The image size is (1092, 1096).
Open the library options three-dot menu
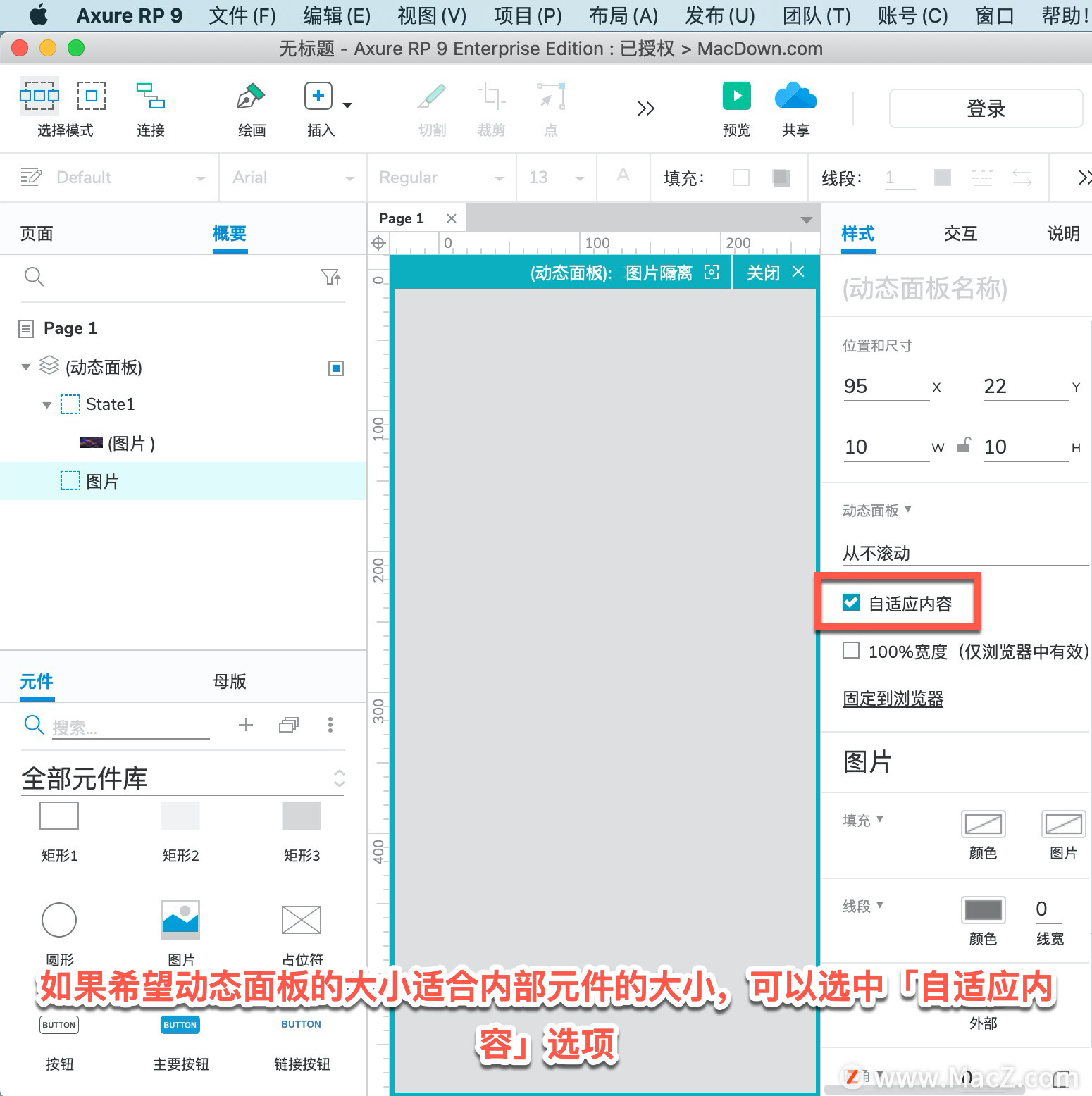[330, 725]
